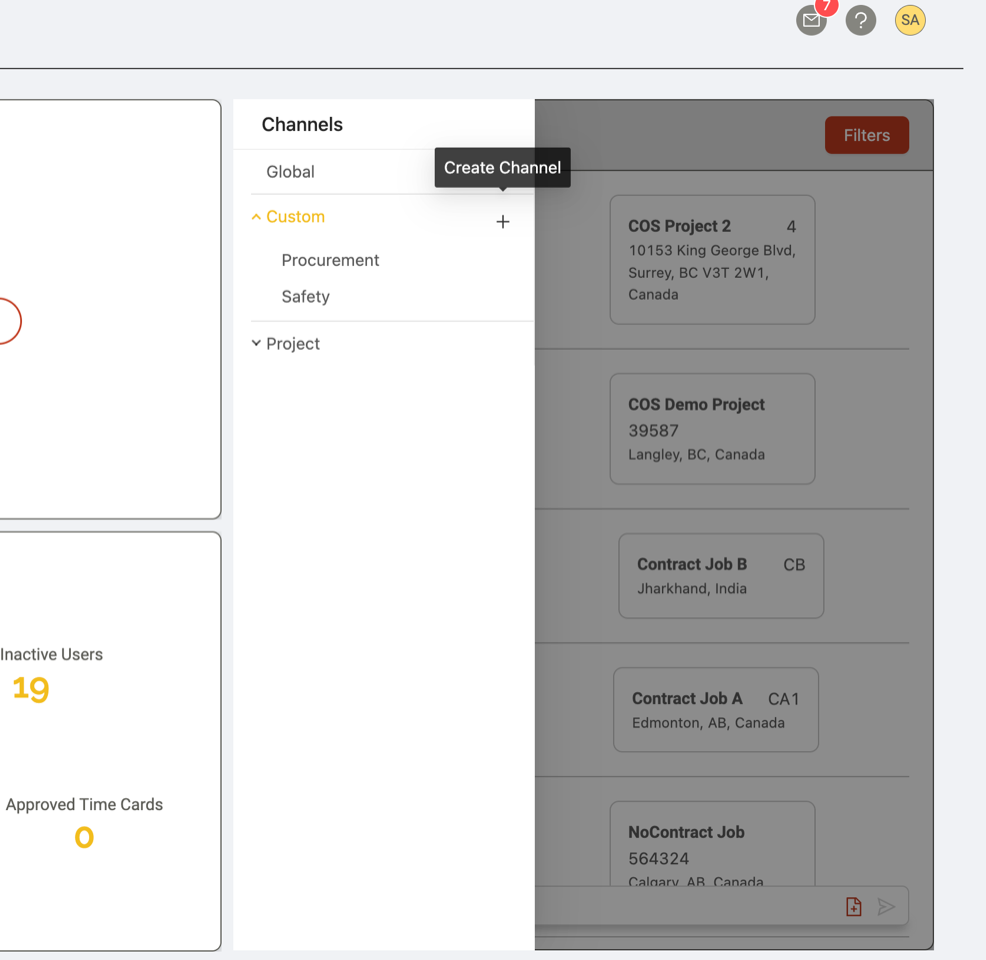Click the 39587 project number
Screen dimensions: 986x960
pos(653,431)
